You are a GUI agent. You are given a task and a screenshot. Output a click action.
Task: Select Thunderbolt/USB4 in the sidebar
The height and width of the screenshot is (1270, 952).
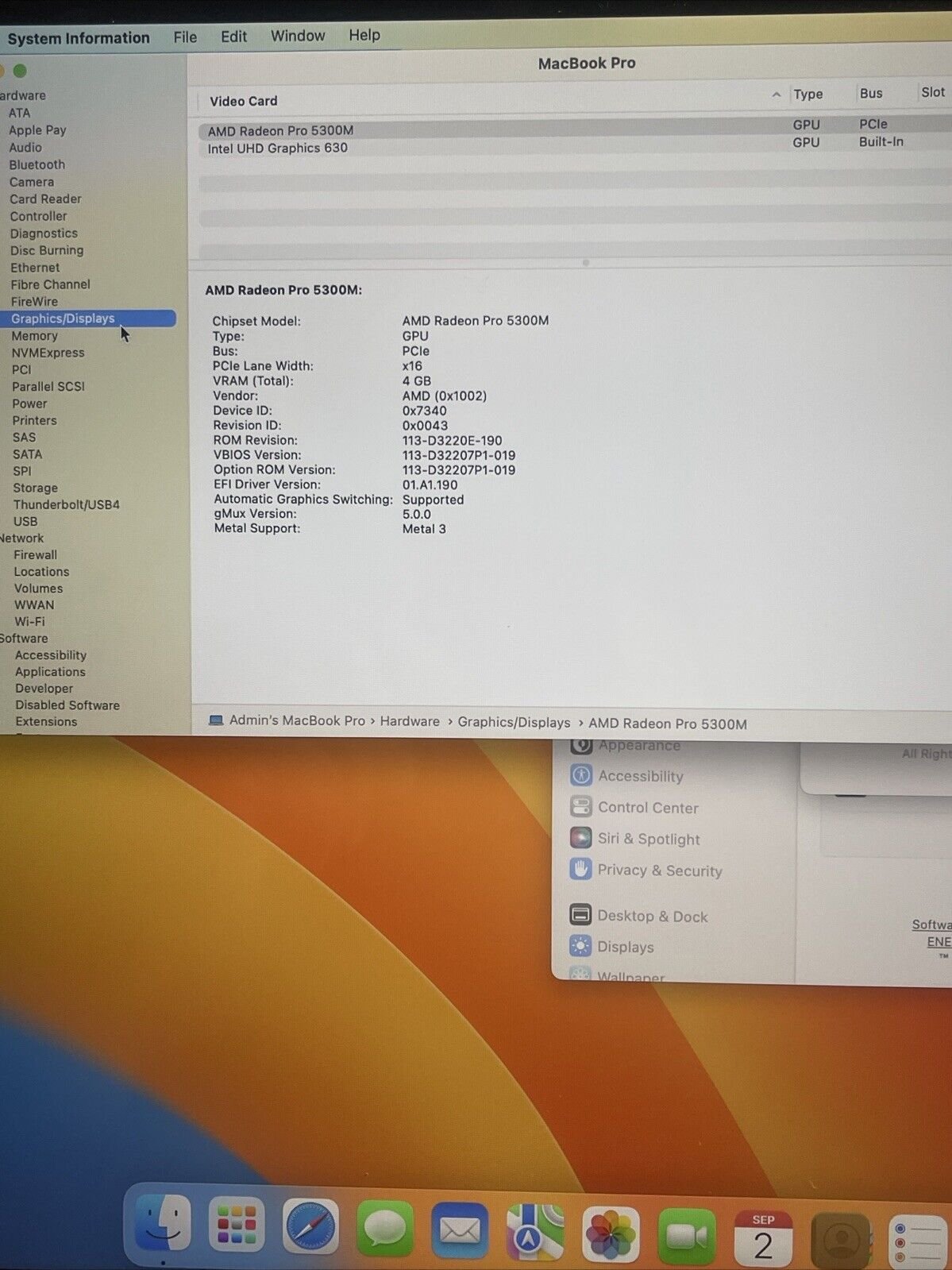coord(66,504)
